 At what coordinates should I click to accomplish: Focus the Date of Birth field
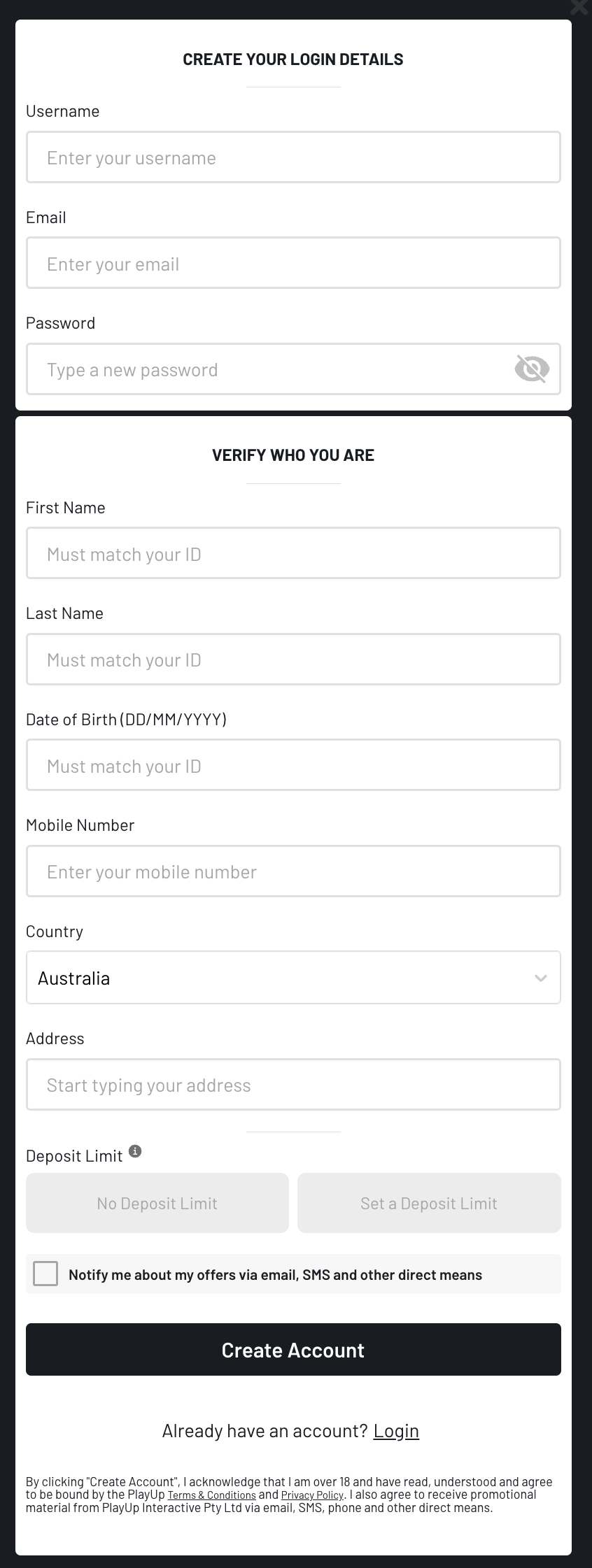click(293, 764)
